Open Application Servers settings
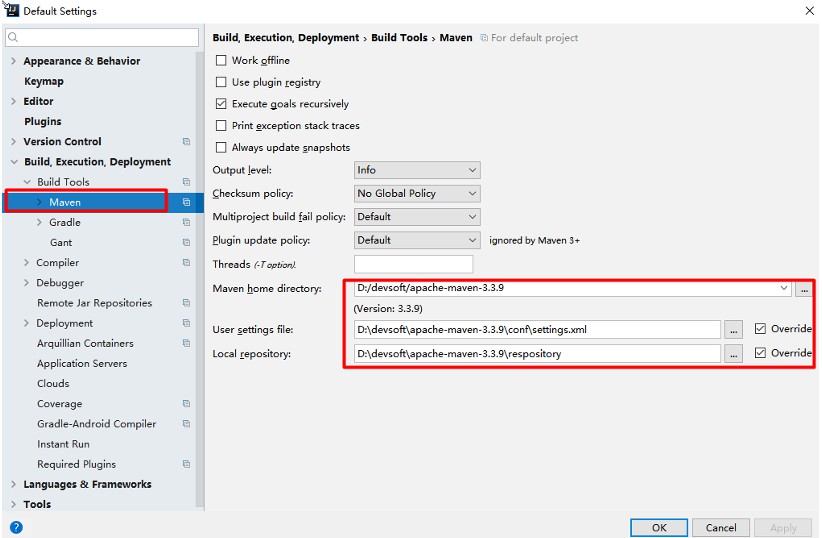 (x=82, y=363)
